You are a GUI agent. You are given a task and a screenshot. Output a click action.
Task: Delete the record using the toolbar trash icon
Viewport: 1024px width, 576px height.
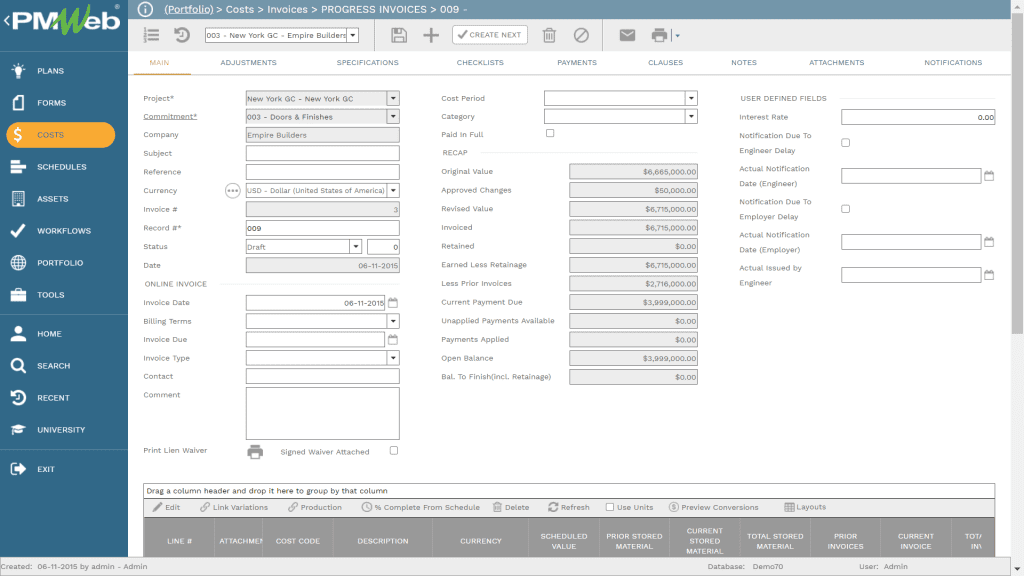point(549,35)
